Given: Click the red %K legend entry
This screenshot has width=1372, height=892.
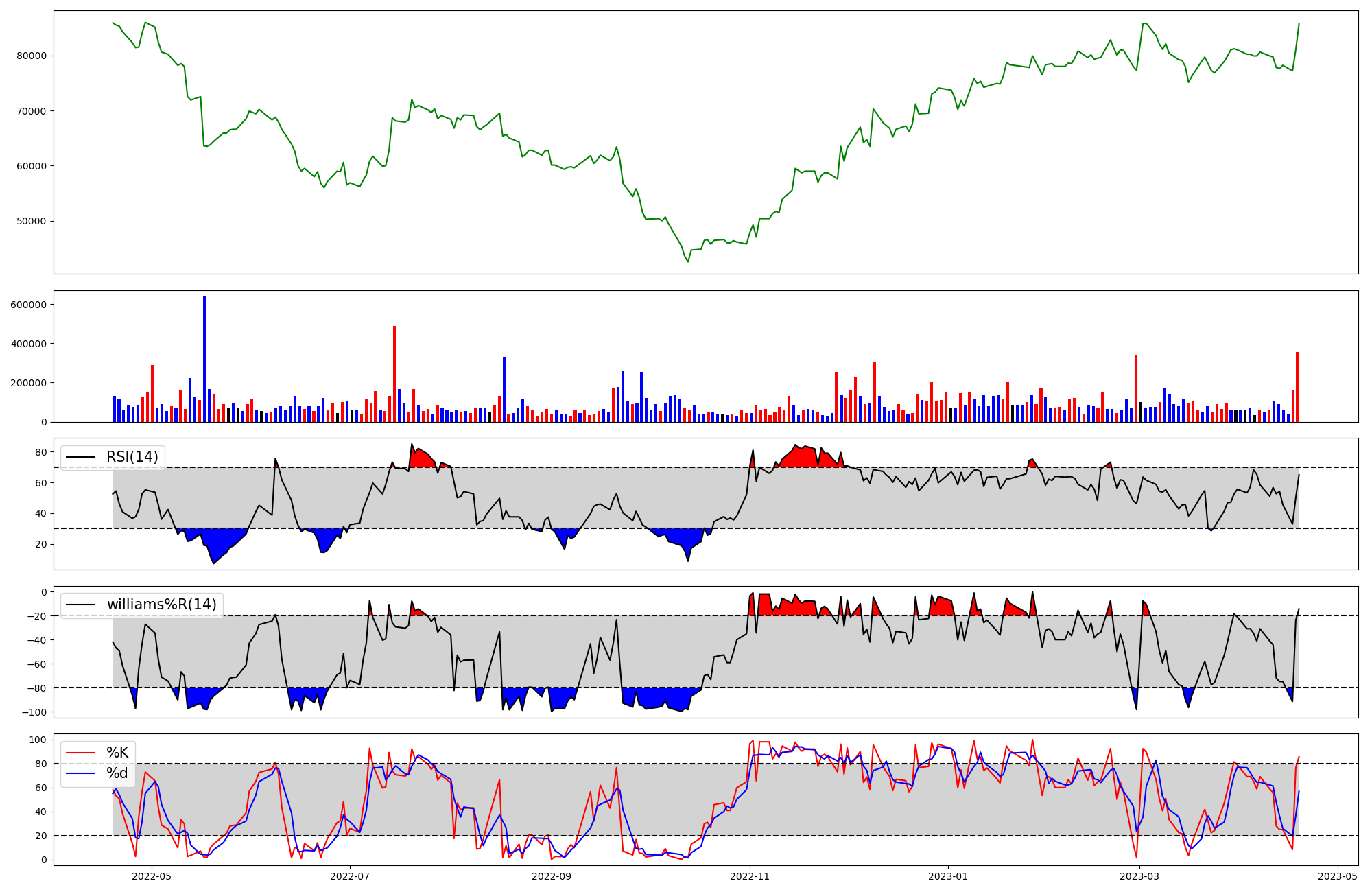Looking at the screenshot, I should coord(117,753).
